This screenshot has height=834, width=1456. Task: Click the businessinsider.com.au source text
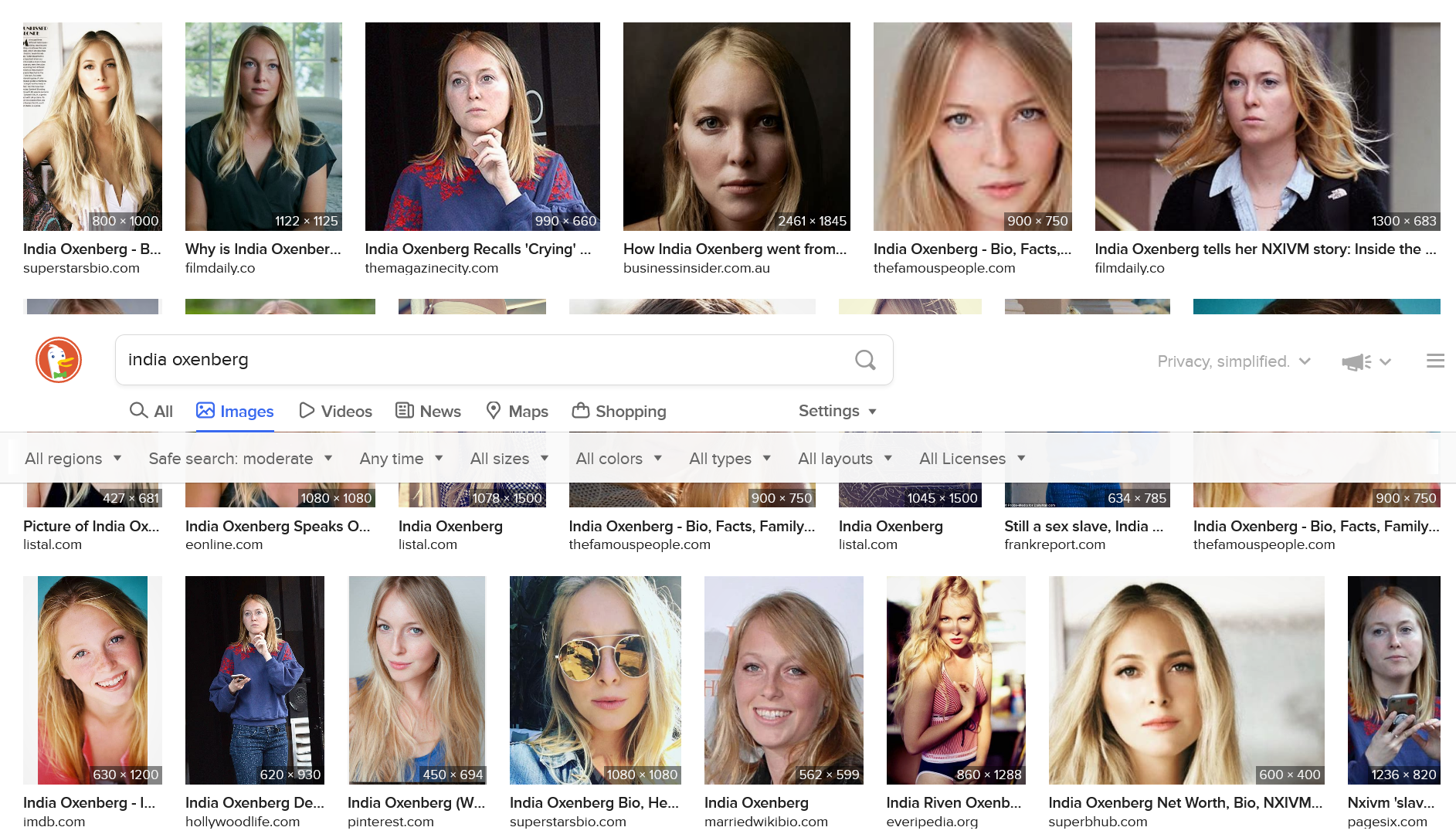tap(697, 268)
